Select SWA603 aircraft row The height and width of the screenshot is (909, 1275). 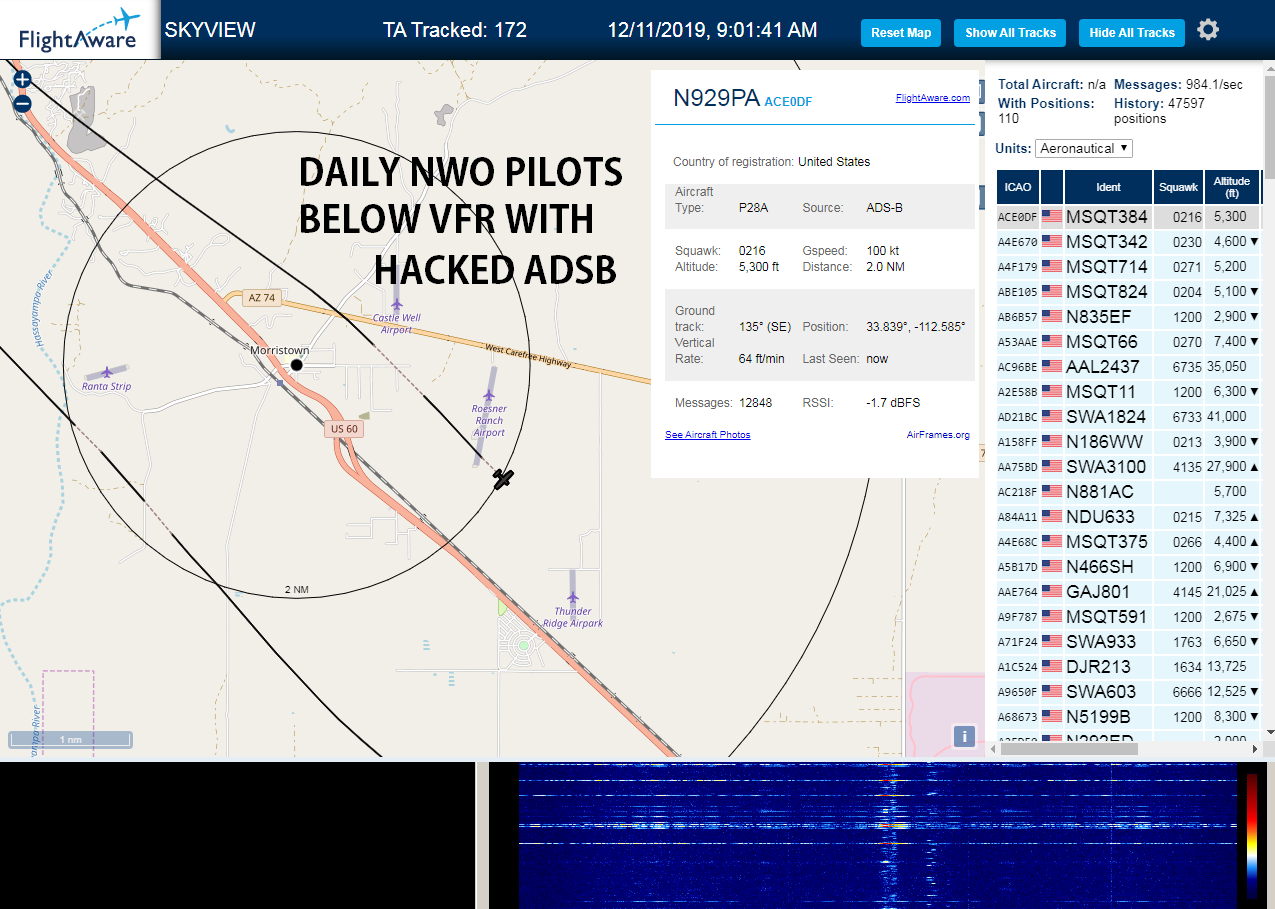pyautogui.click(x=1129, y=691)
